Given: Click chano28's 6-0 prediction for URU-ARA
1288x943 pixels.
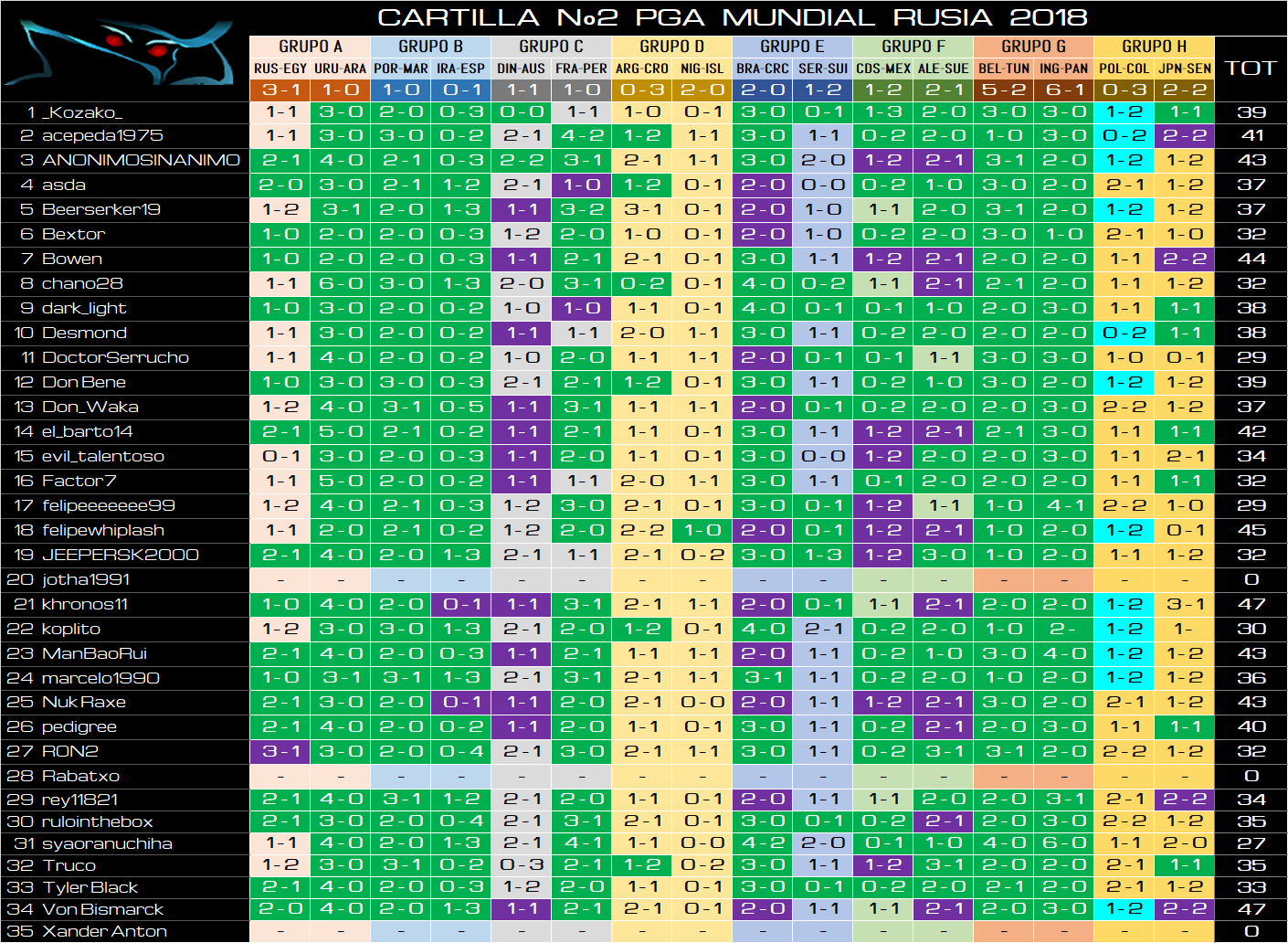Looking at the screenshot, I should tap(341, 283).
